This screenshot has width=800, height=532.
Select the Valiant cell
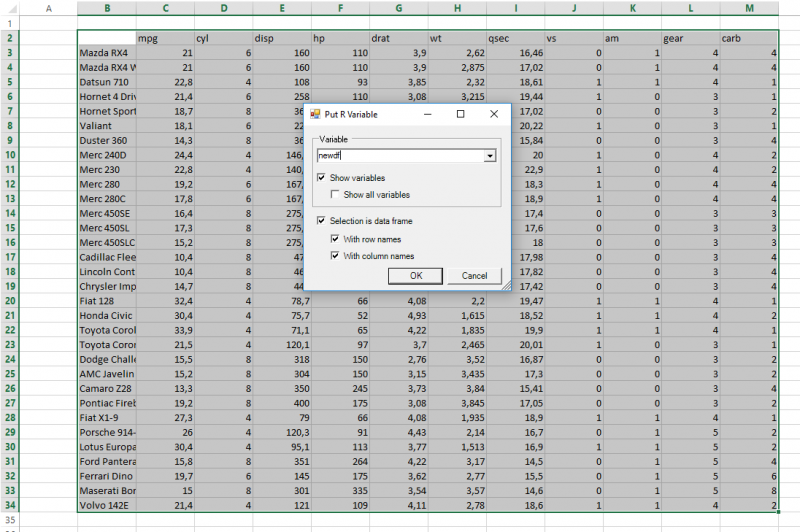pos(107,126)
